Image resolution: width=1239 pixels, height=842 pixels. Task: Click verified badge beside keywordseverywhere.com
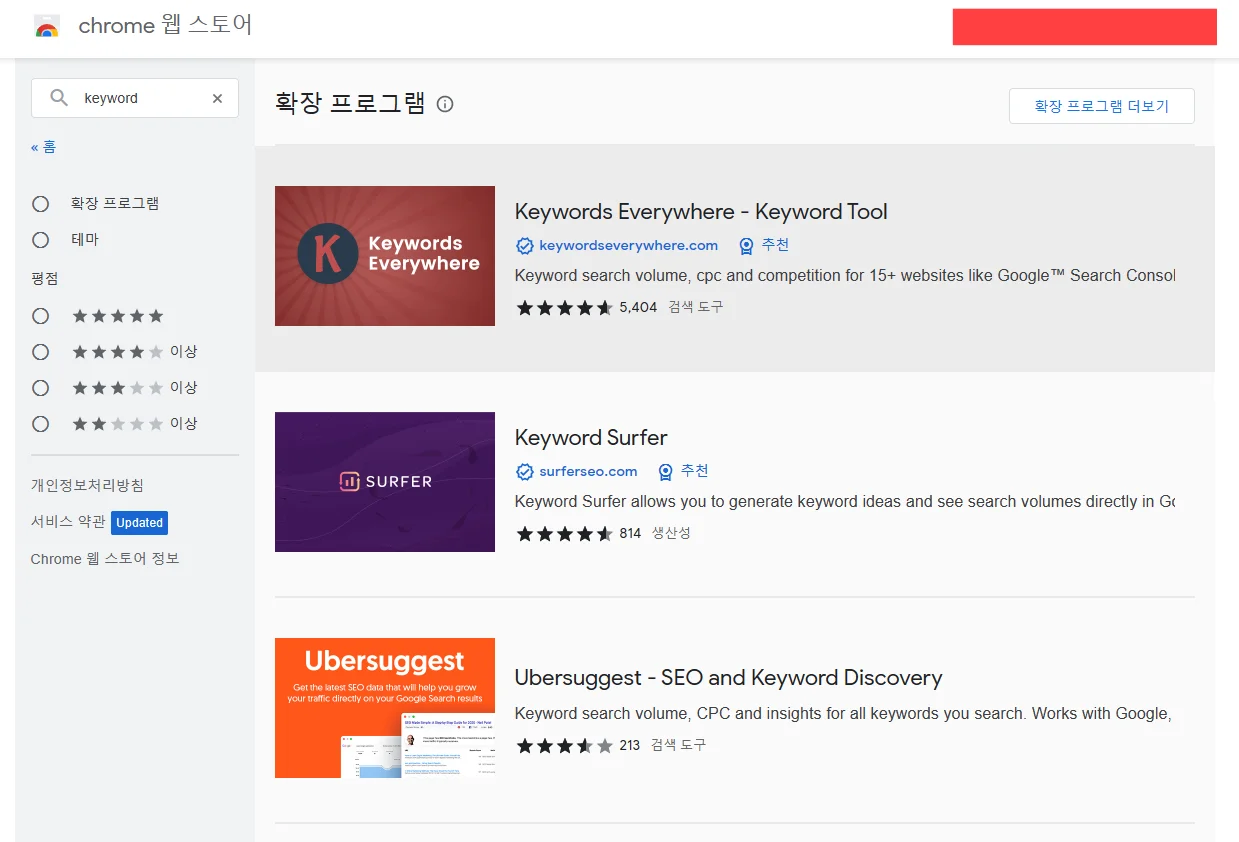[524, 245]
